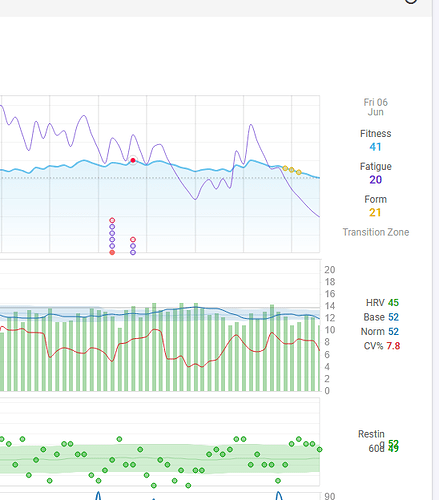Click the red dot on the Fitness line

pos(133,160)
